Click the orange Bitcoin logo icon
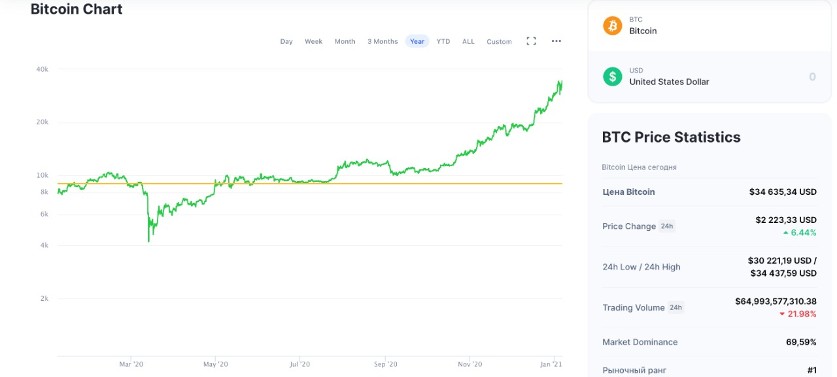Viewport: 837px width, 377px height. pyautogui.click(x=612, y=26)
